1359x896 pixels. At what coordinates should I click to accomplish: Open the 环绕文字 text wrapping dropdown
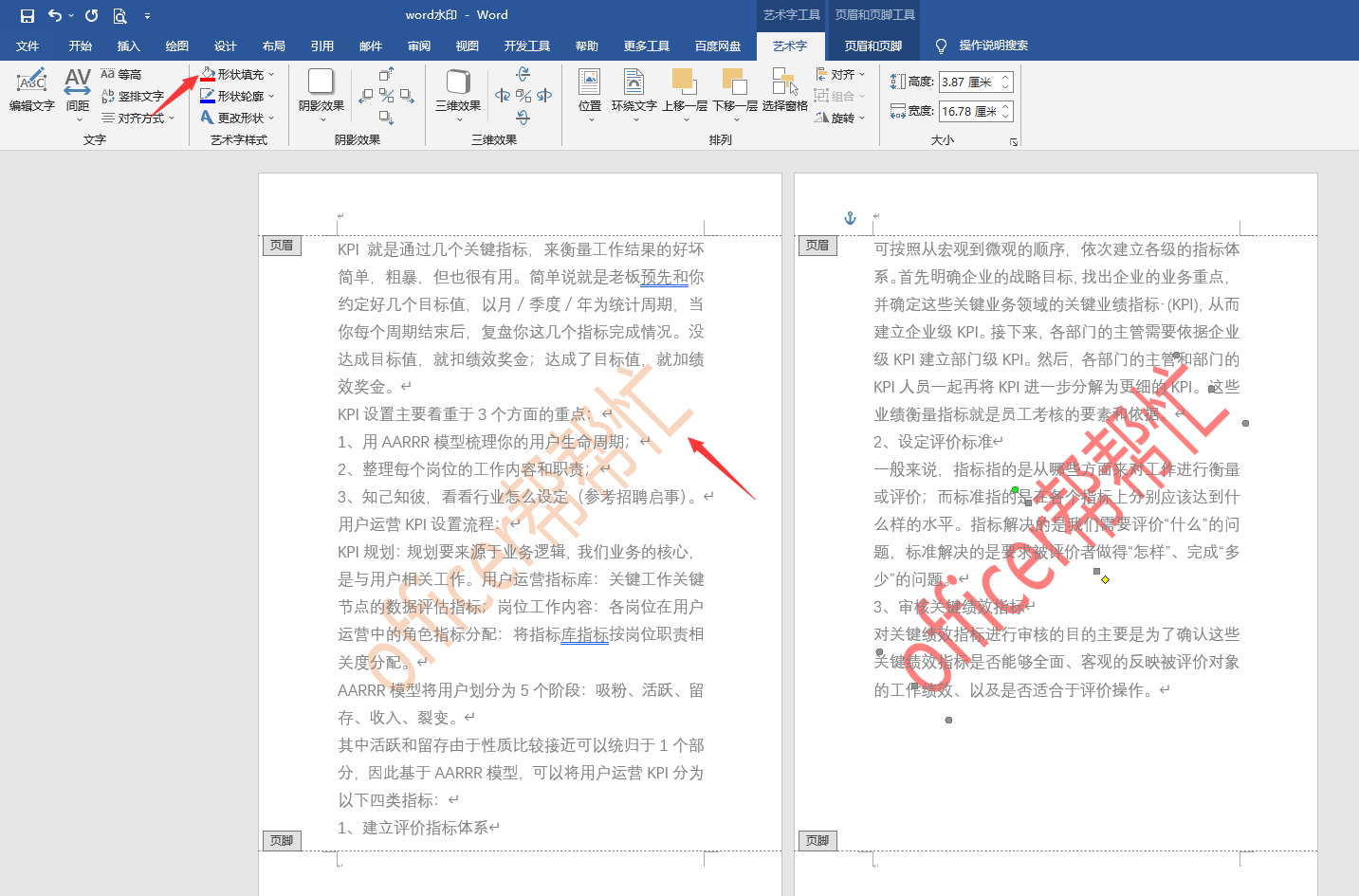click(x=634, y=92)
